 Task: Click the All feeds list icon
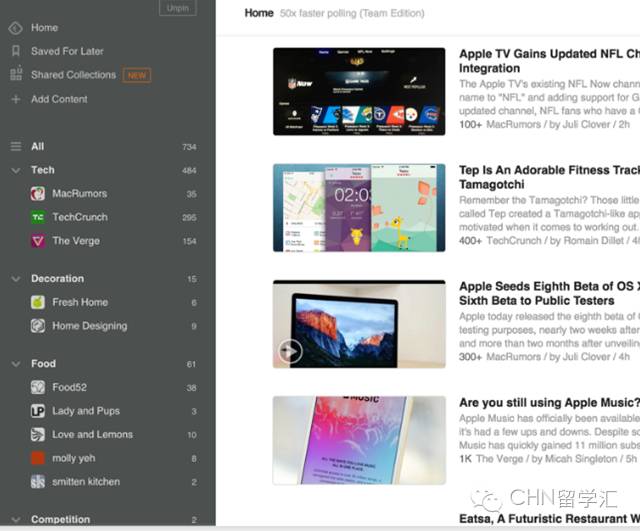tap(16, 146)
